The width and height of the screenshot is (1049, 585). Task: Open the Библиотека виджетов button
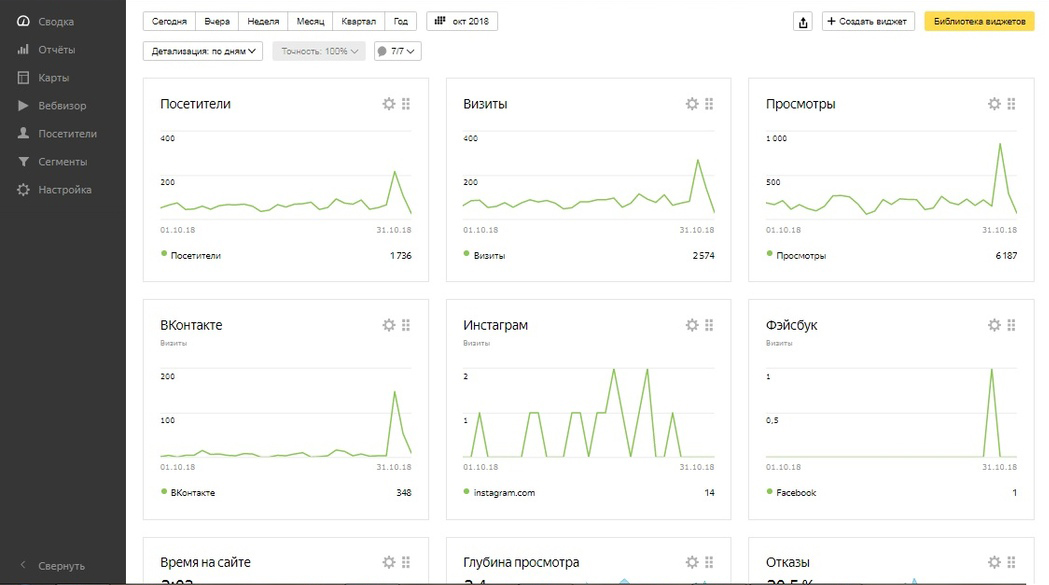[x=979, y=22]
